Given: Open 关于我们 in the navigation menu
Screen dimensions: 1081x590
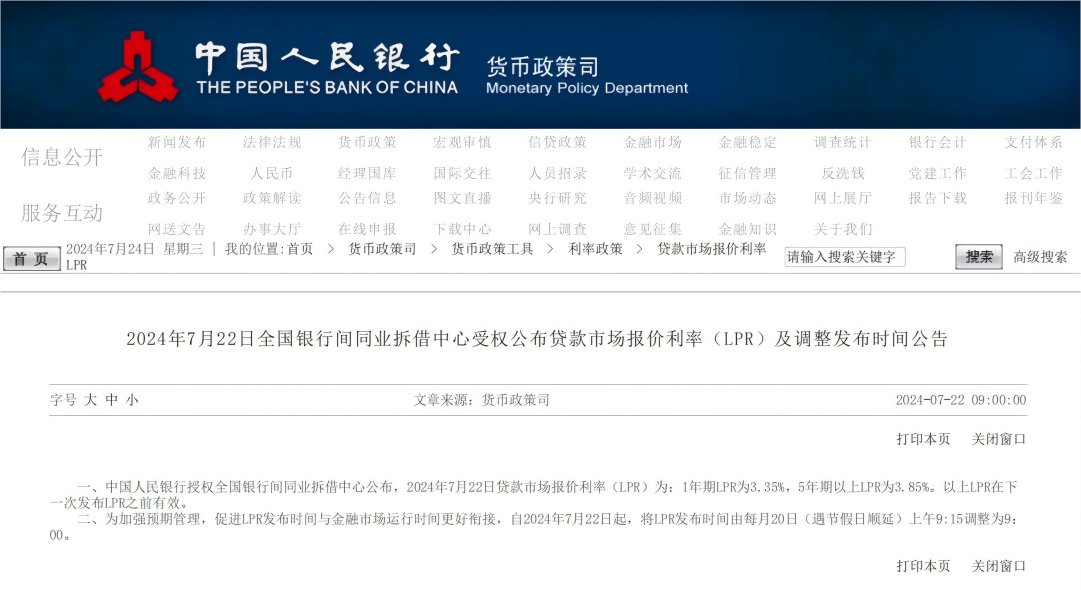Looking at the screenshot, I should tap(843, 229).
